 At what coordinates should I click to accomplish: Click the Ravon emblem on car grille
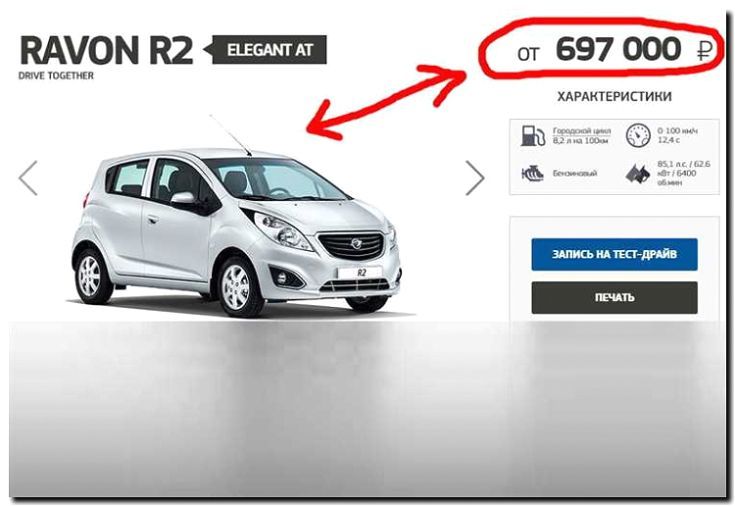357,244
